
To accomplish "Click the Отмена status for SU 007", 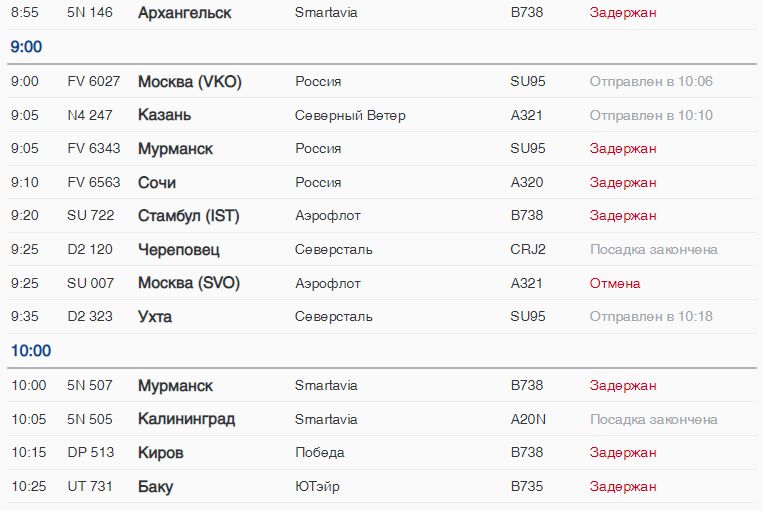I will [615, 283].
